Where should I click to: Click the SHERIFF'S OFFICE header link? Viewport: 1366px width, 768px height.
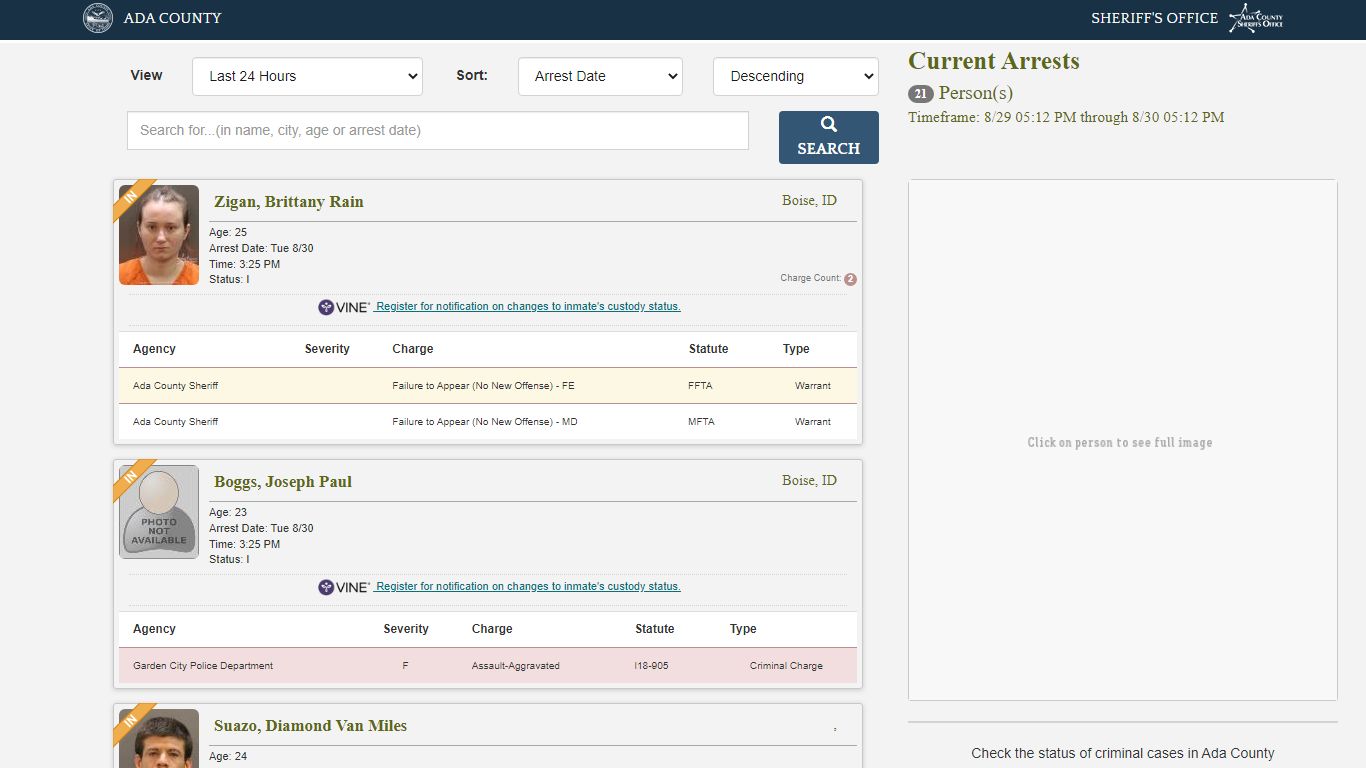(1154, 18)
